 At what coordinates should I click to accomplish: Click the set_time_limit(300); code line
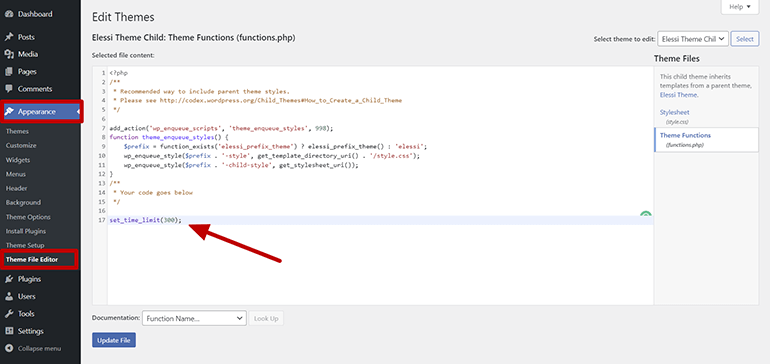point(145,220)
